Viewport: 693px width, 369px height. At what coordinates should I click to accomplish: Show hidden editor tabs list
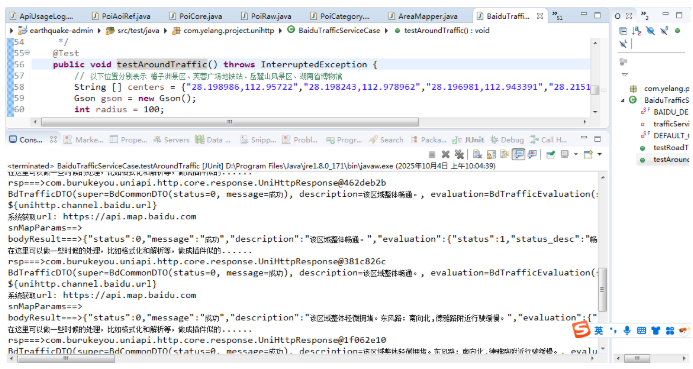coord(557,16)
